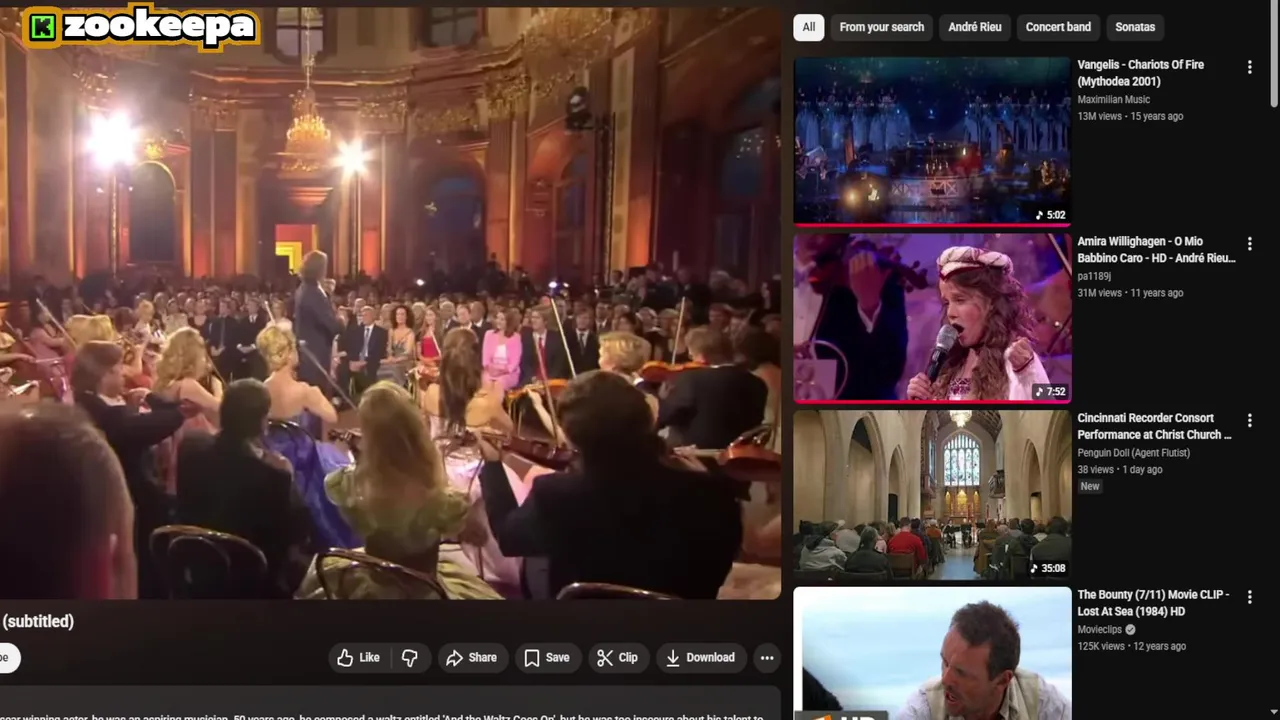Click the page scrollbar on right edge
1280x720 pixels.
click(x=1274, y=55)
